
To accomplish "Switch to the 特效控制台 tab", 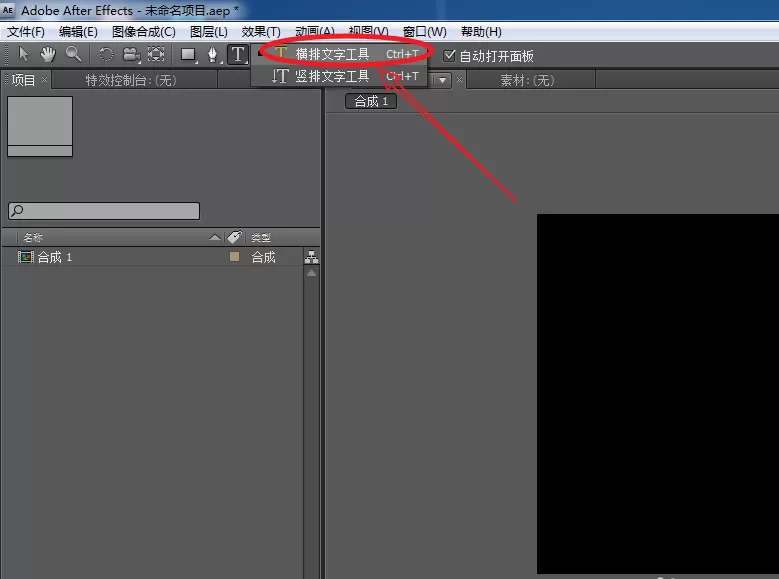I will 131,80.
